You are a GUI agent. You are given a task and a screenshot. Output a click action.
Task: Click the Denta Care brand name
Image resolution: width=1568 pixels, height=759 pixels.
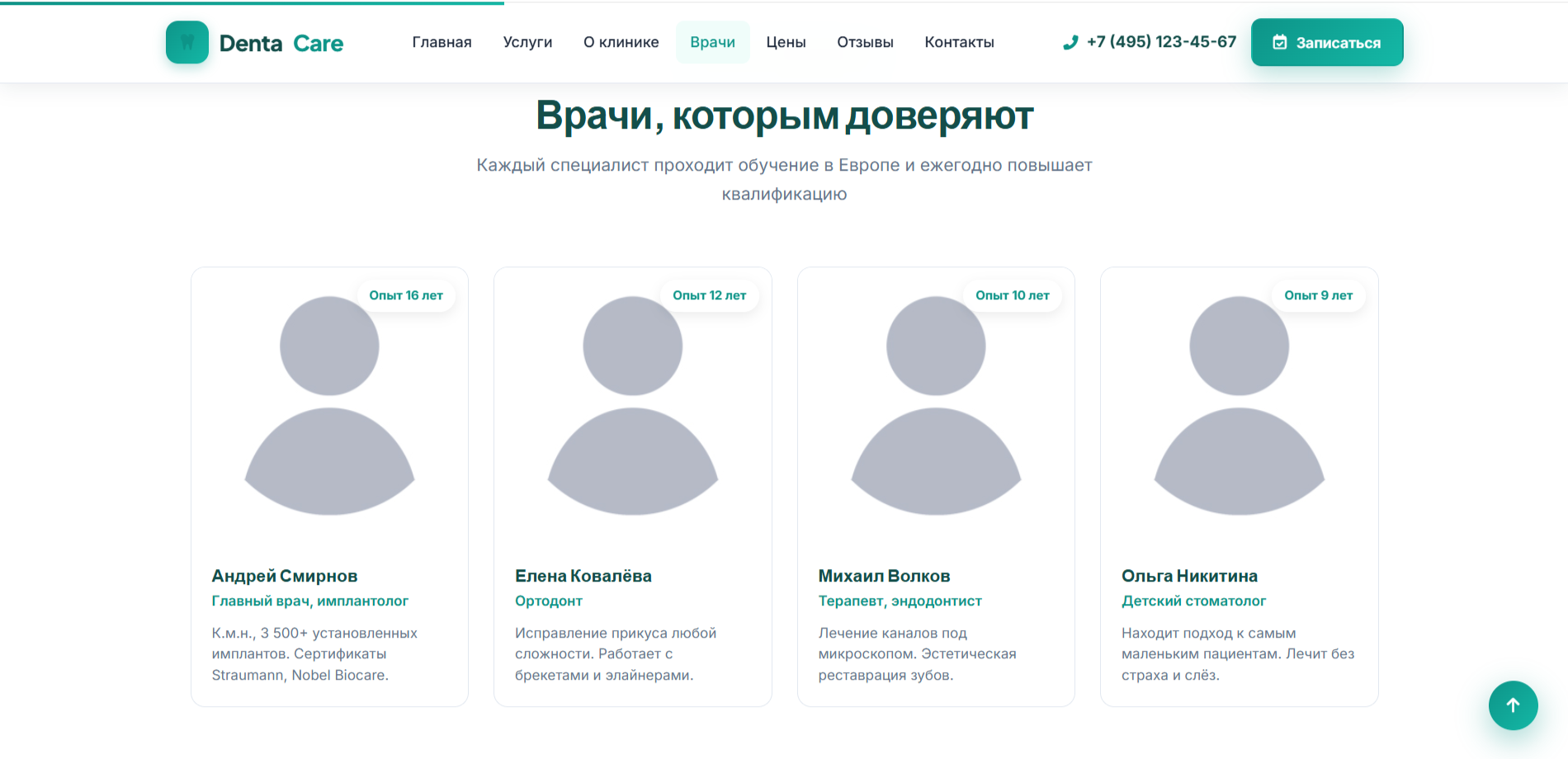[x=281, y=43]
